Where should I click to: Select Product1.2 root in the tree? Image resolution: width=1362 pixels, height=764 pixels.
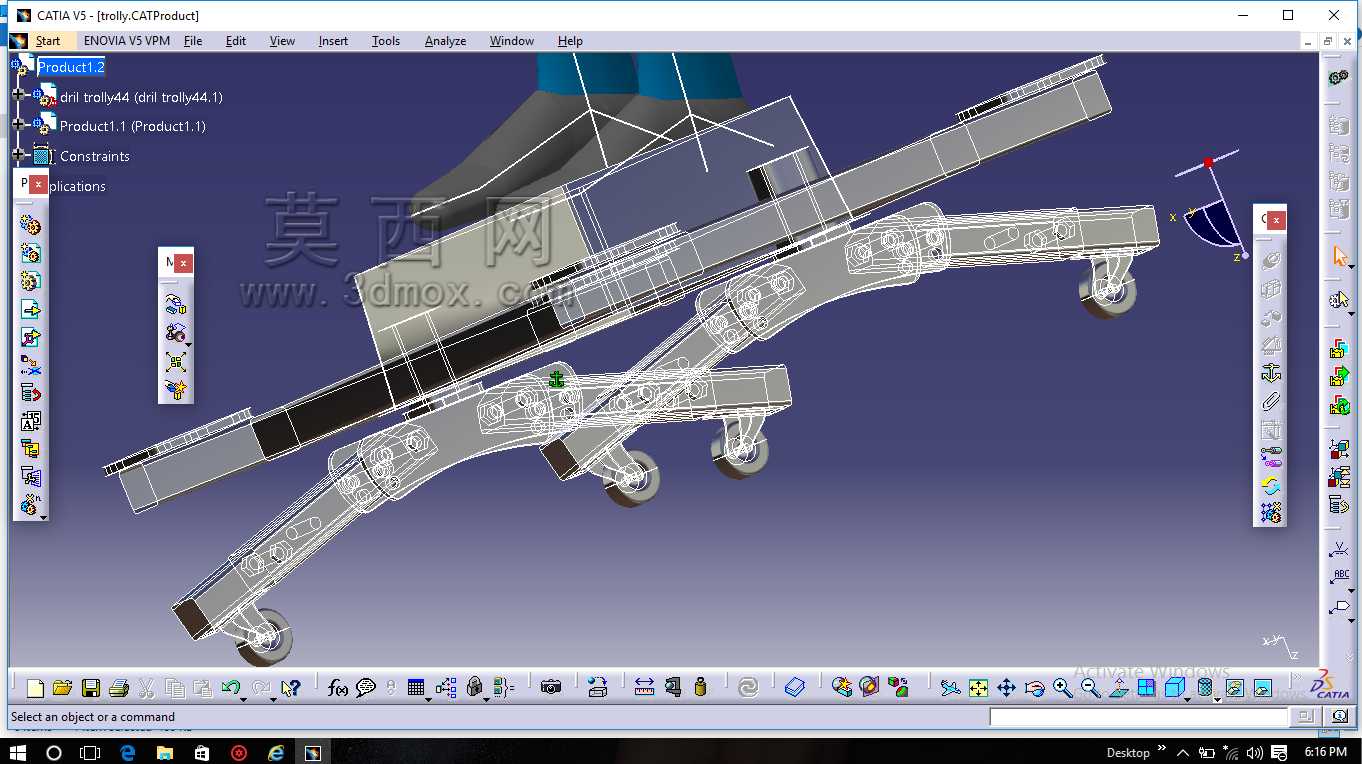(x=71, y=67)
